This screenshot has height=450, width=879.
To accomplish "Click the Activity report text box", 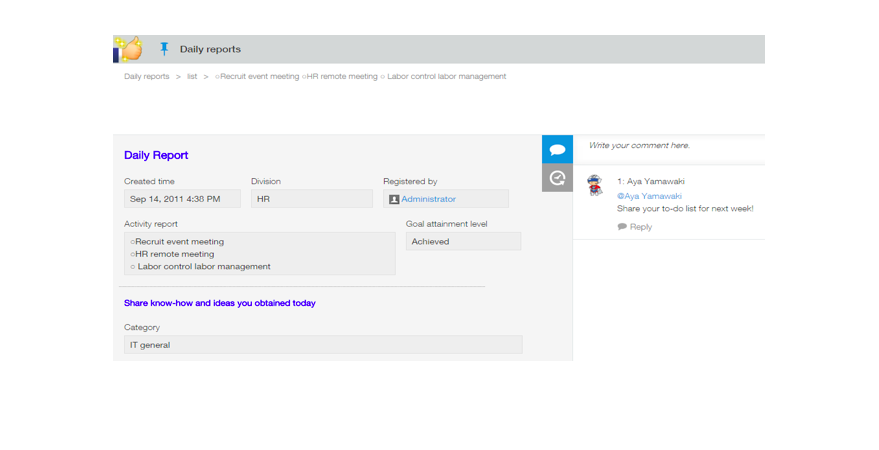I will coord(260,254).
